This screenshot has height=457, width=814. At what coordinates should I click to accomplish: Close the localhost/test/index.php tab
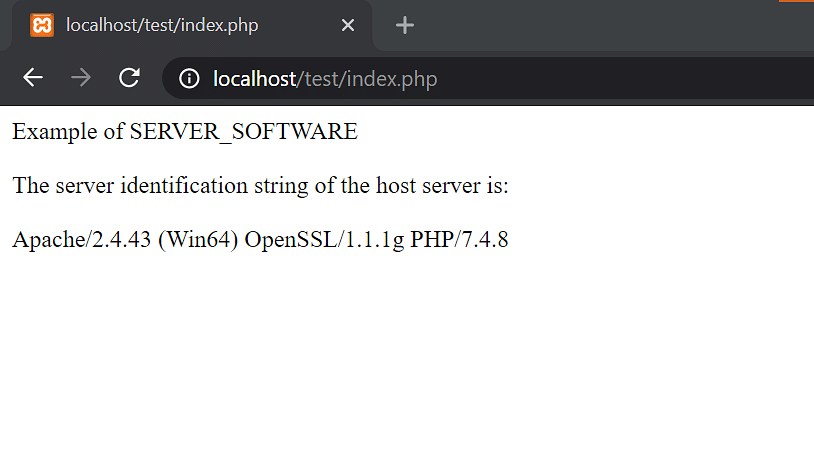(348, 25)
